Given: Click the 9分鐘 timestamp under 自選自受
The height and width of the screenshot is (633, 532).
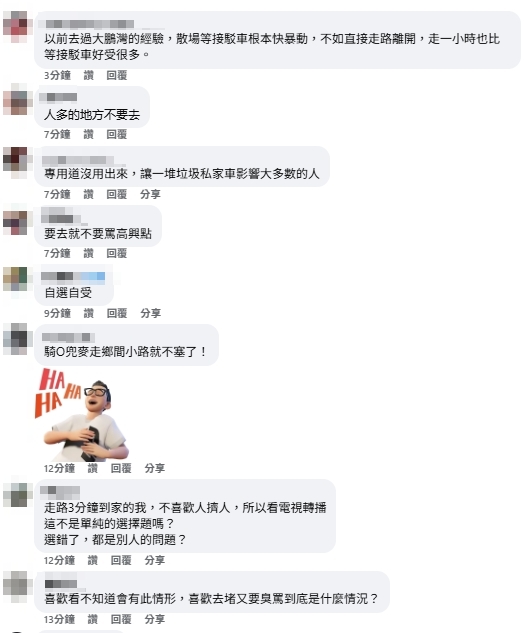Looking at the screenshot, I should point(57,313).
